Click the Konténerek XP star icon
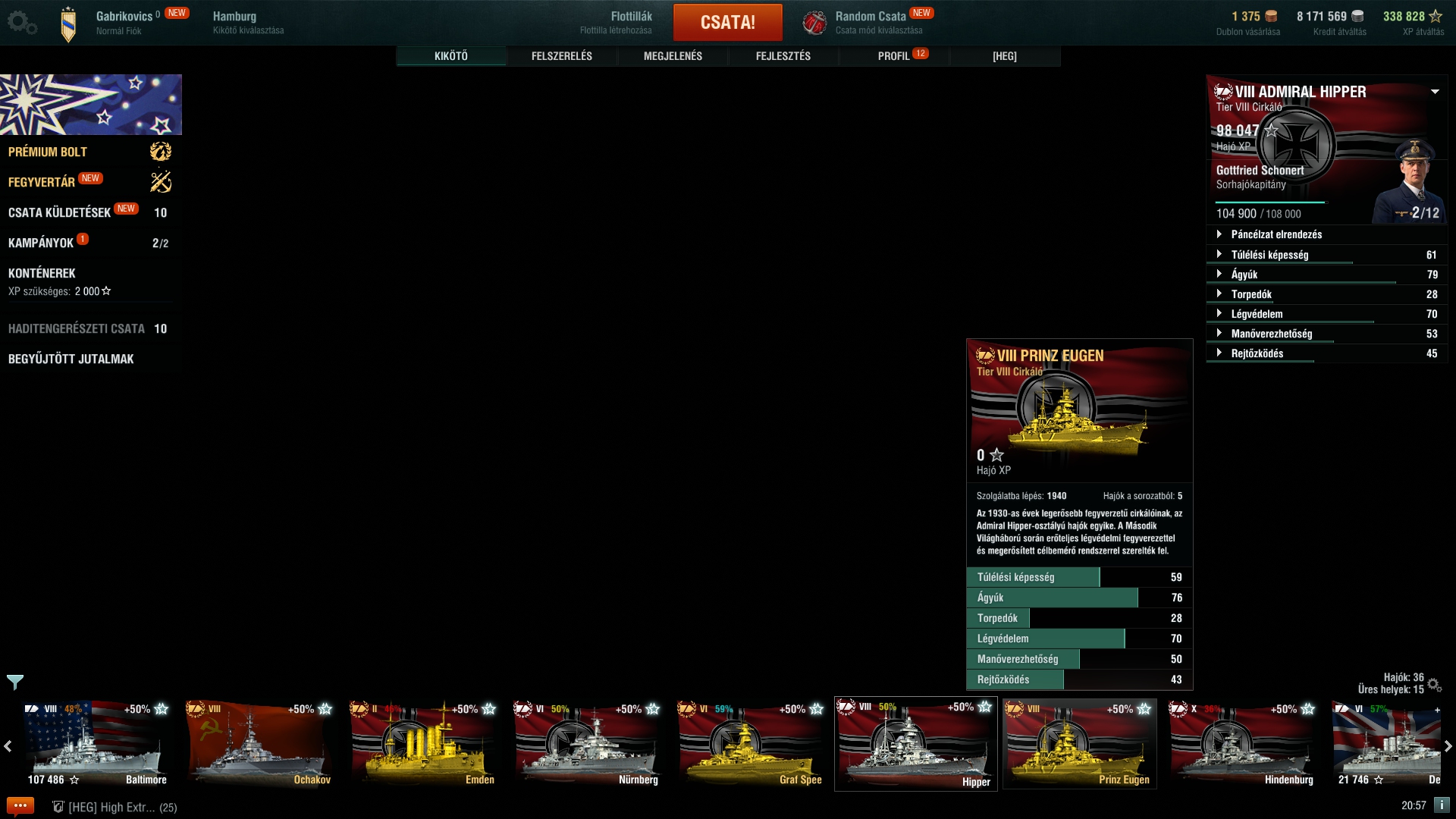 tap(106, 290)
